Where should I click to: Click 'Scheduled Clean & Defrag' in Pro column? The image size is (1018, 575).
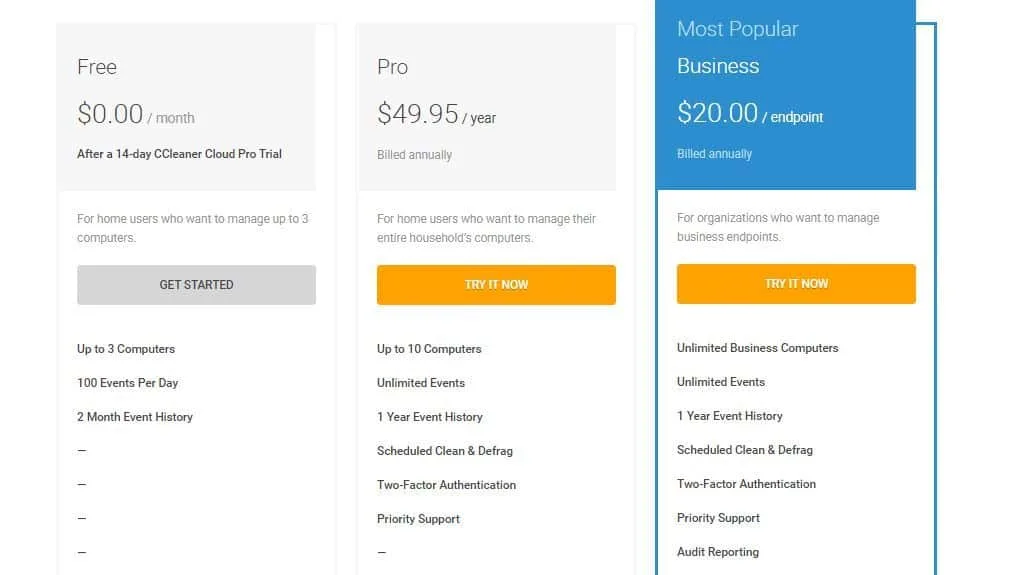click(x=445, y=451)
